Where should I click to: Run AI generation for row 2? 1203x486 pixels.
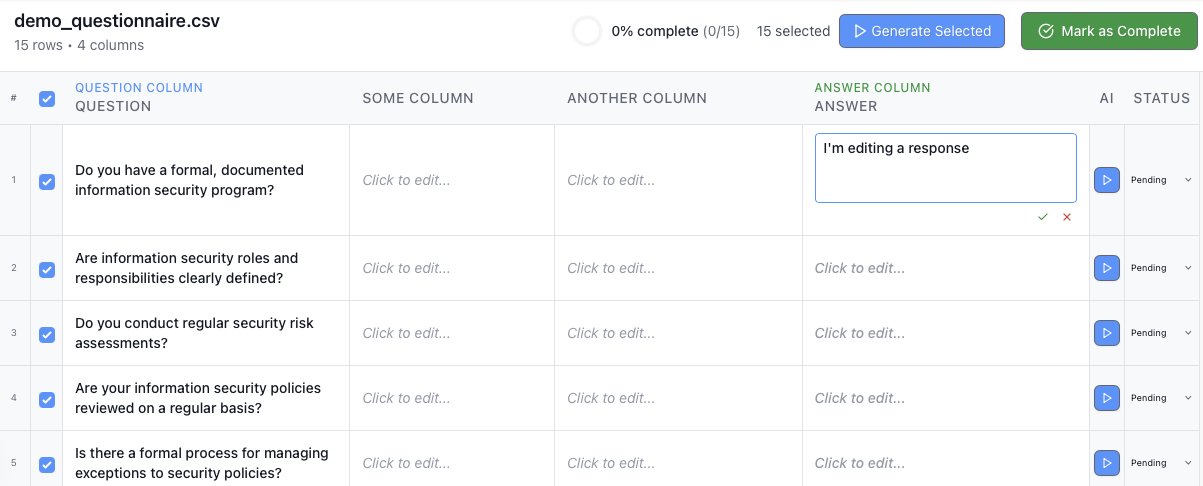pos(1106,268)
